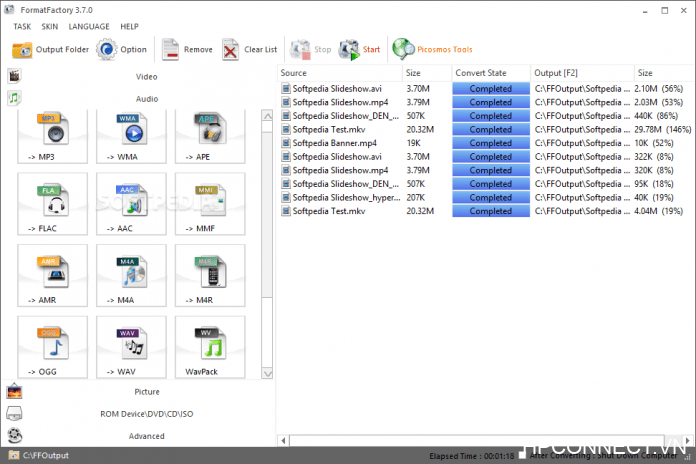Expand the Advanced category section
Viewport: 696px width, 464px height.
point(146,436)
